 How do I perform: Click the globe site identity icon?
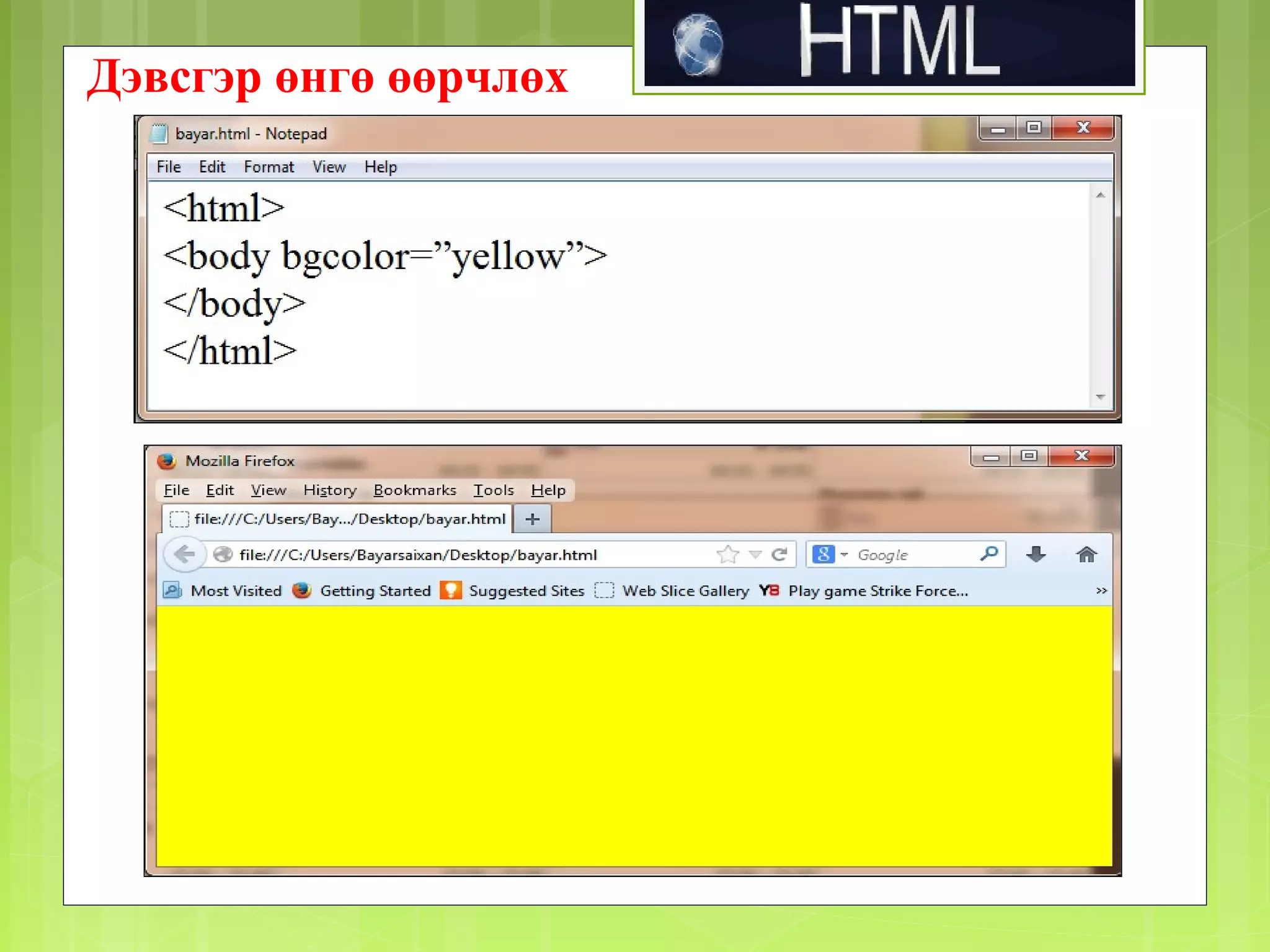(222, 555)
